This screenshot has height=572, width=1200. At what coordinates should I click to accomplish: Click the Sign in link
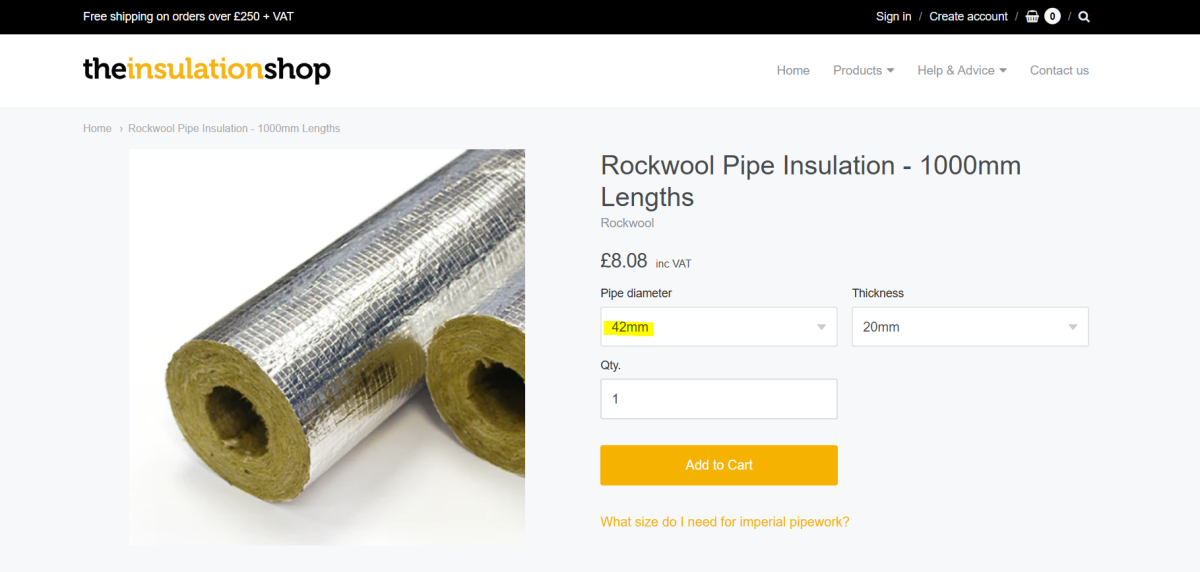(893, 16)
